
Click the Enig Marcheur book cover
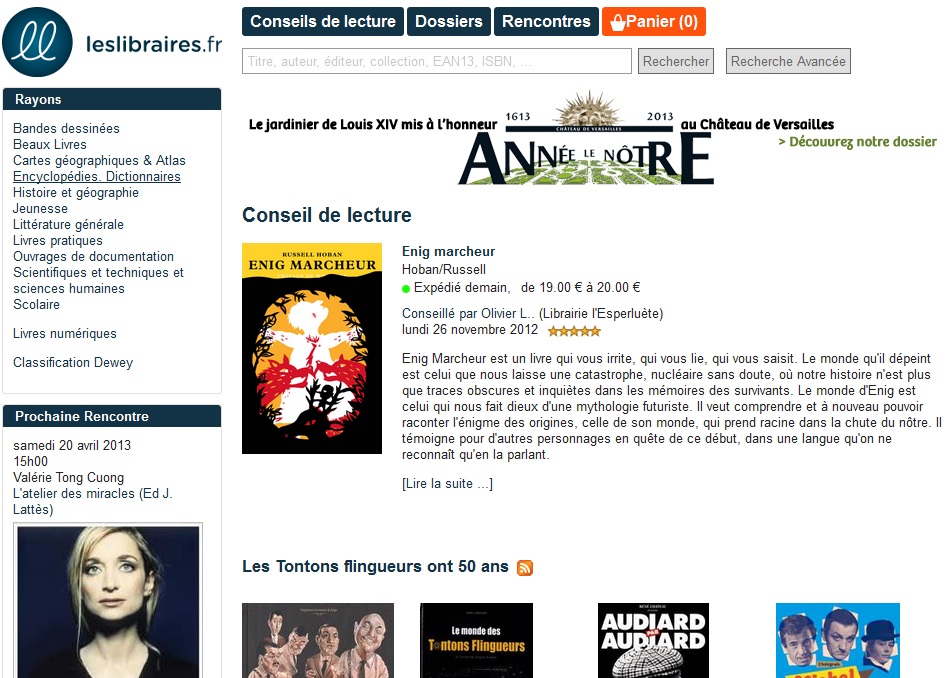(x=312, y=348)
